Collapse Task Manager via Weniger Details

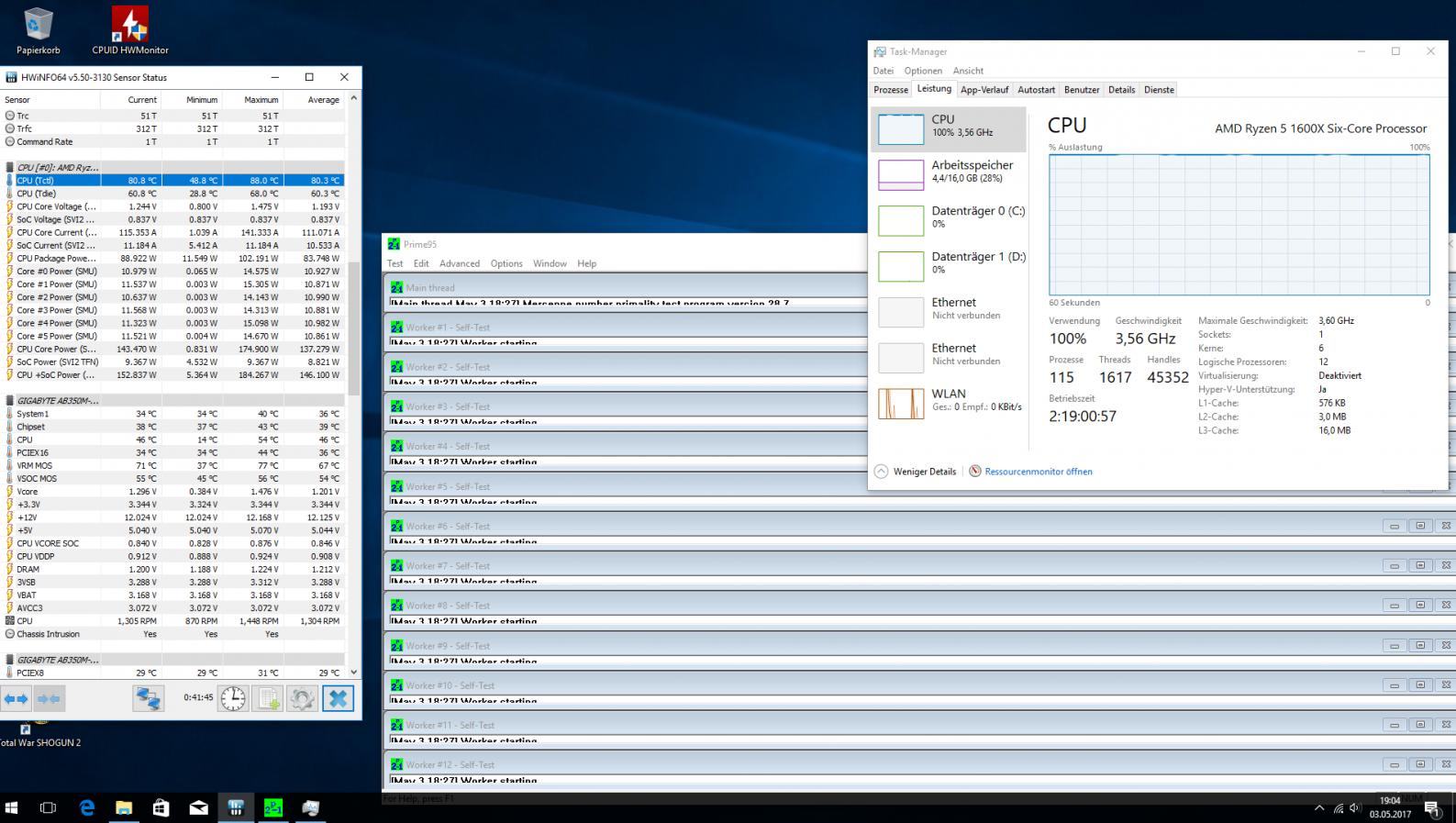(915, 472)
